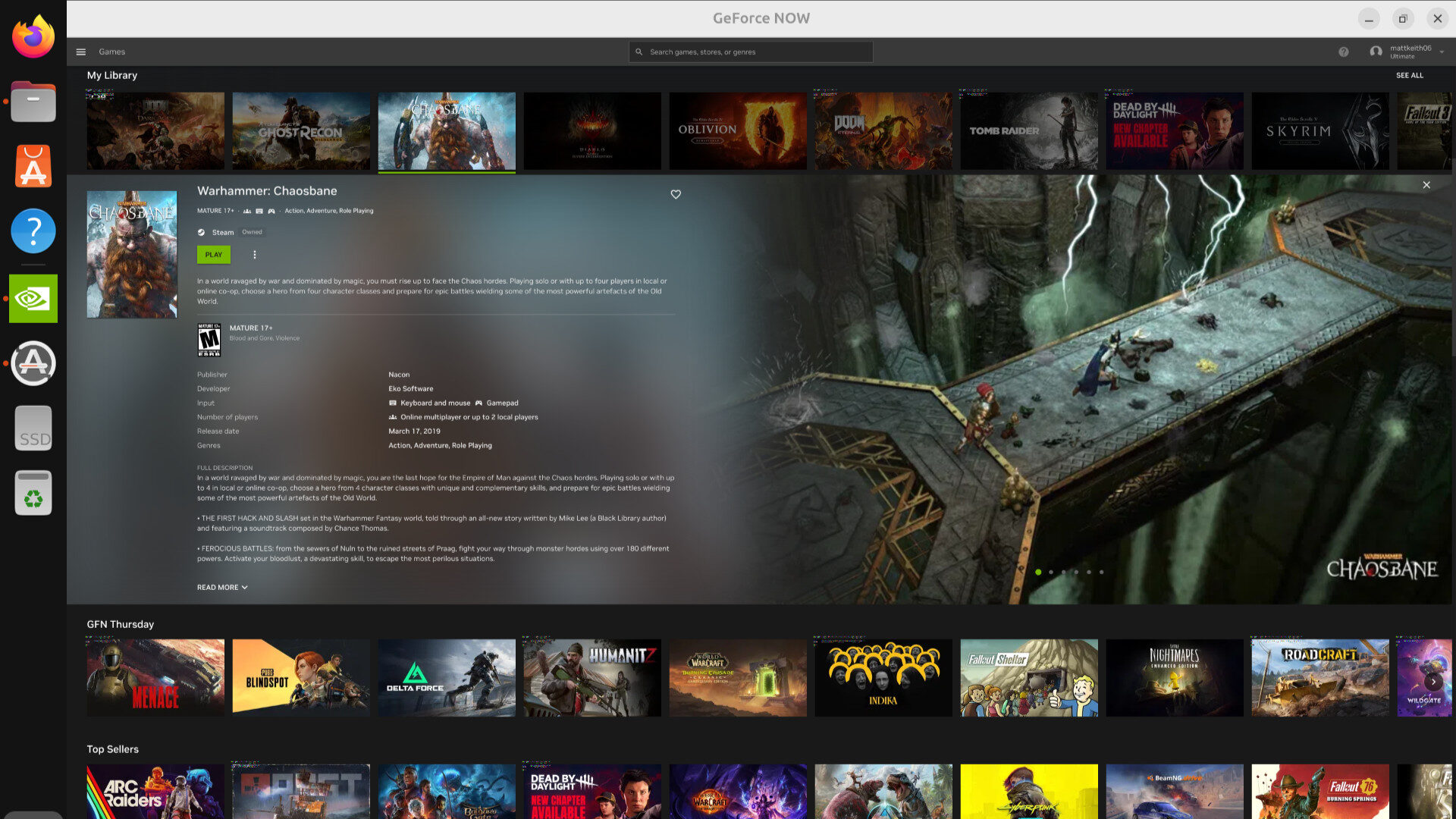This screenshot has height=819, width=1456.
Task: Toggle the favorite heart for Warhammer: Chaosbane
Action: pyautogui.click(x=676, y=194)
